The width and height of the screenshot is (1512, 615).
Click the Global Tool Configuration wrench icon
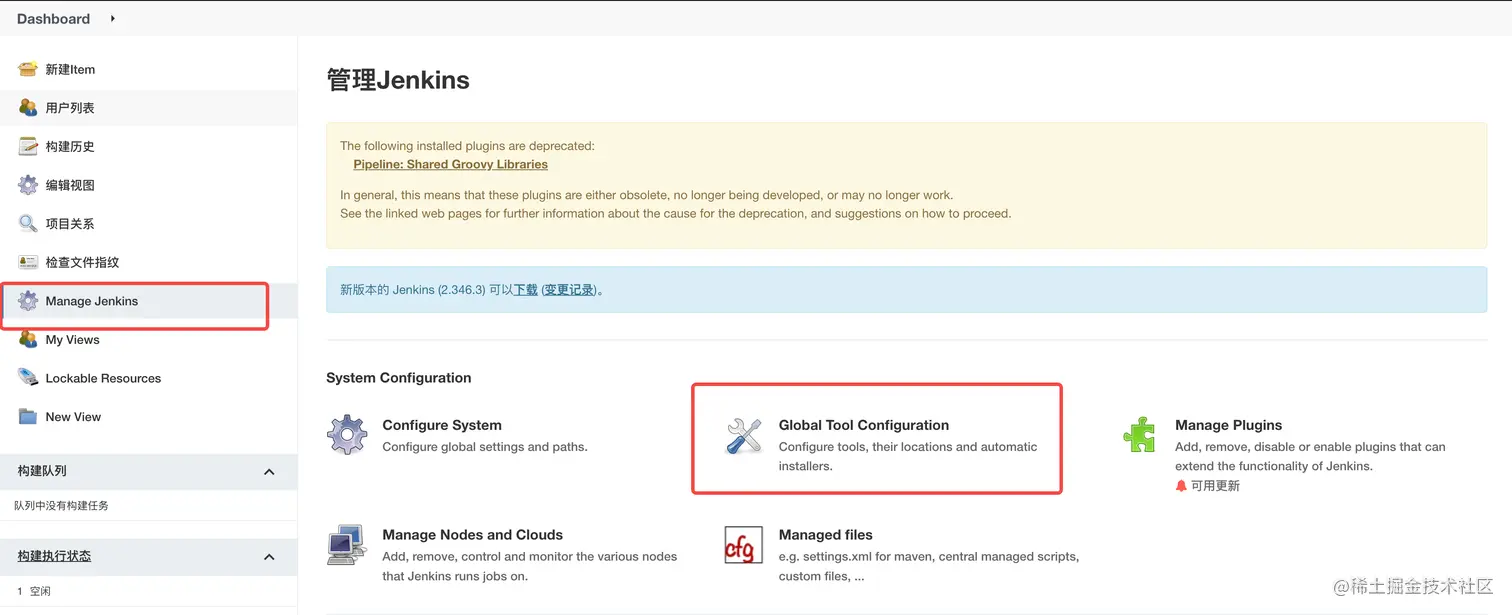click(743, 435)
